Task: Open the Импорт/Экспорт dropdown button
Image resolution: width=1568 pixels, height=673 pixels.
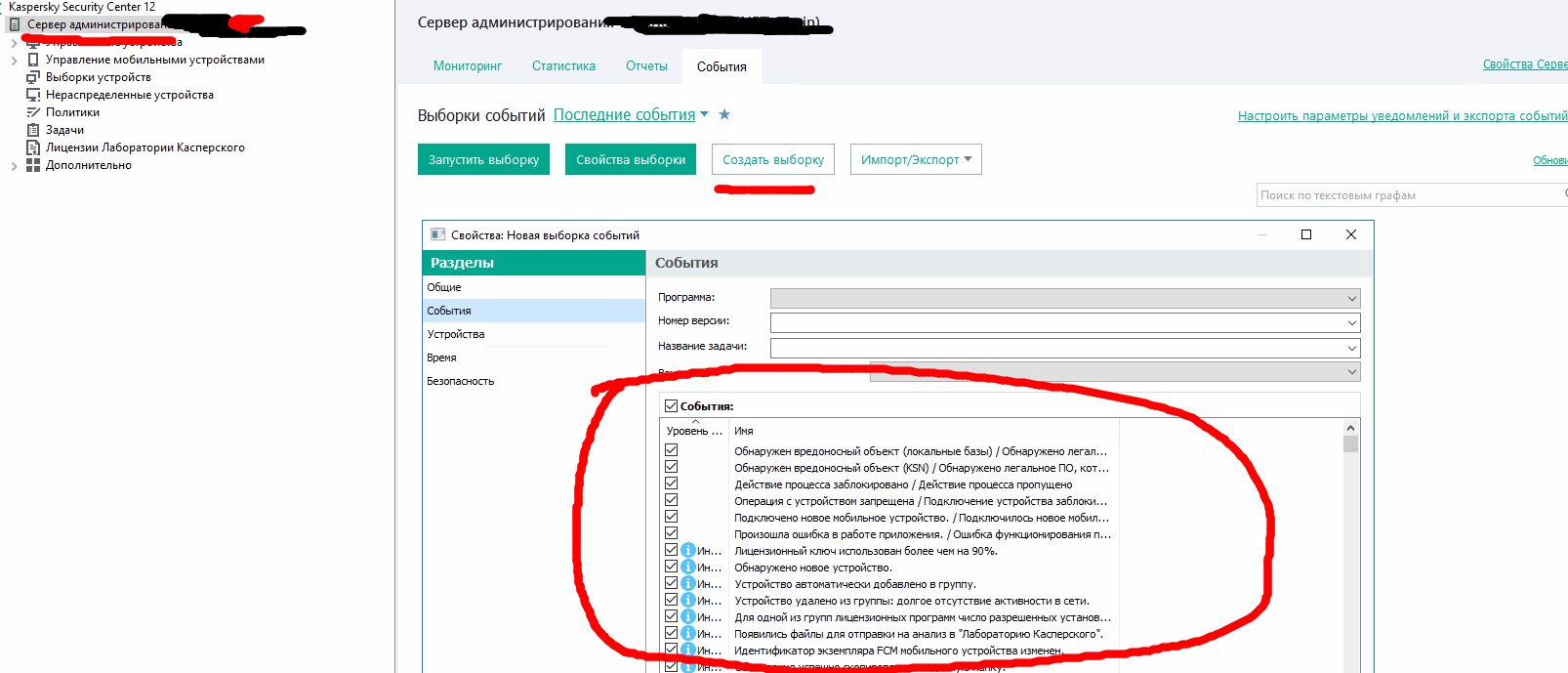Action: point(916,159)
